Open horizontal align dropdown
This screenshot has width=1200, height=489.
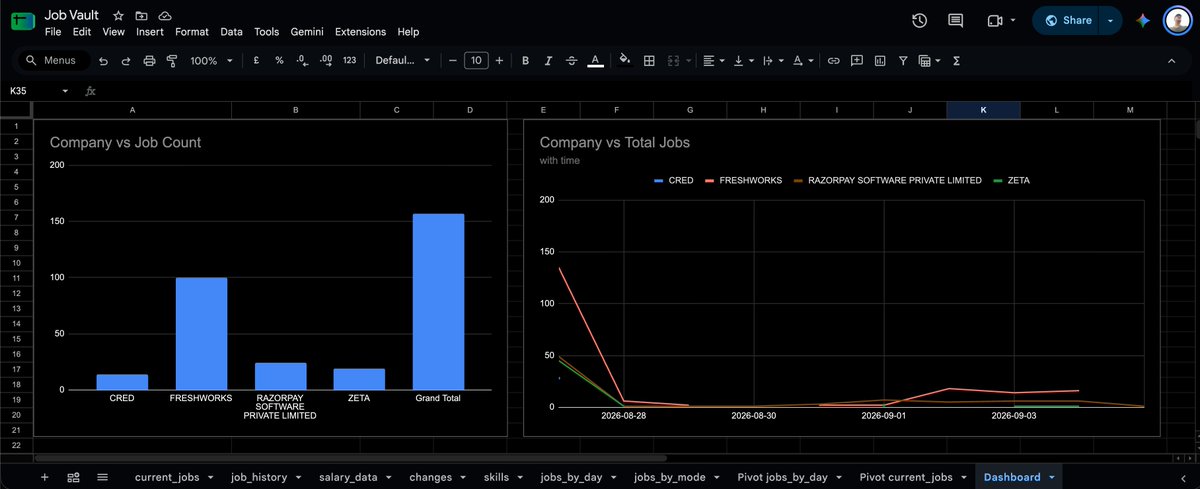tap(714, 61)
